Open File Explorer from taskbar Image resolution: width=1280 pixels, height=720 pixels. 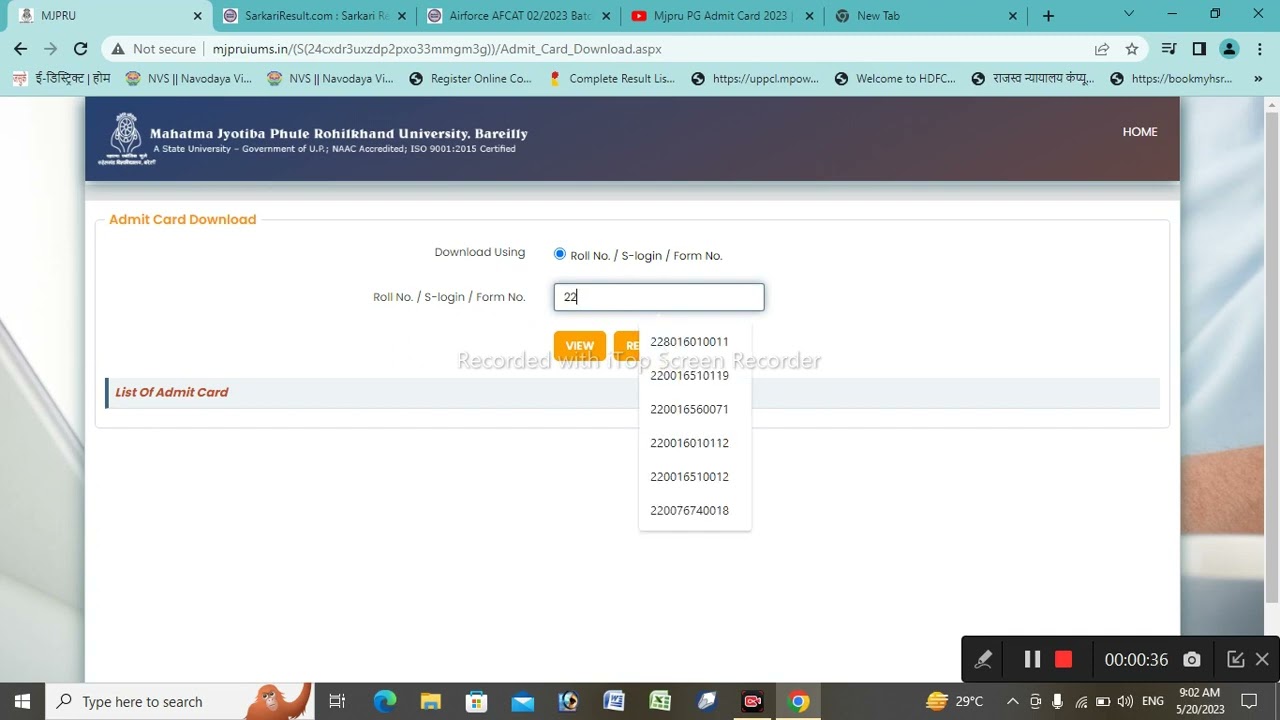point(431,701)
